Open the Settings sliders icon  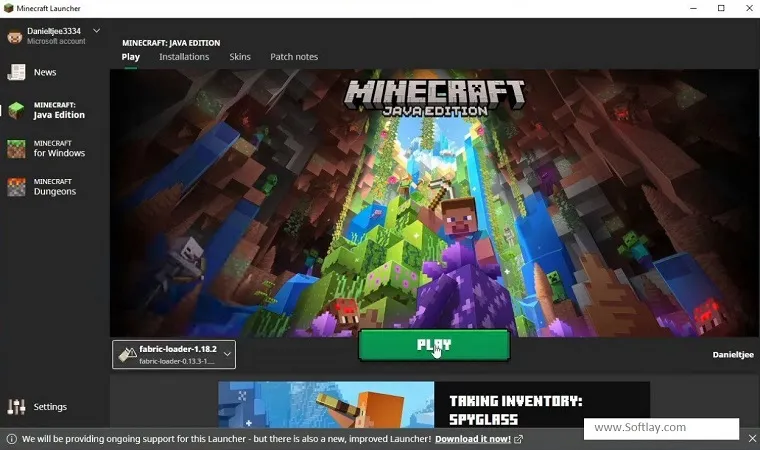click(16, 407)
